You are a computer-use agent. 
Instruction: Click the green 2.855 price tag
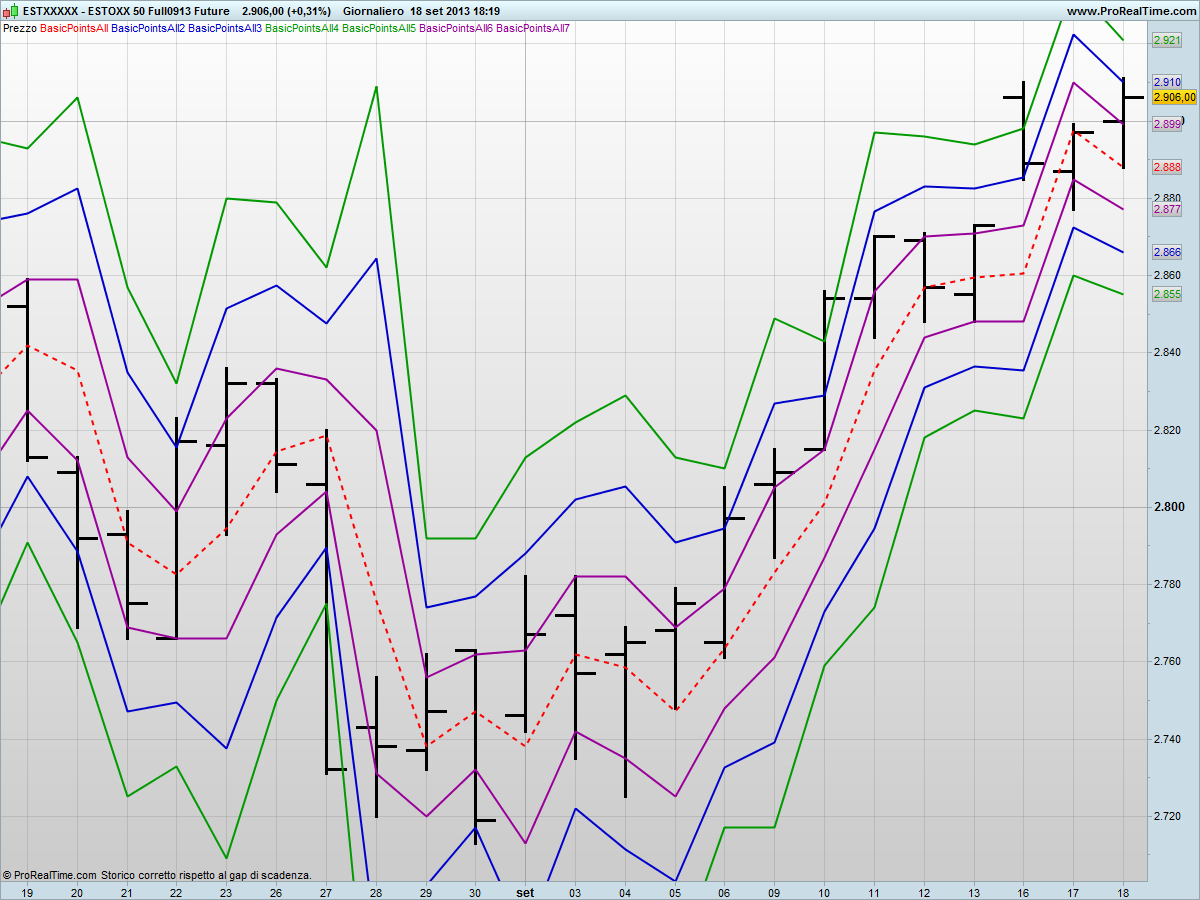pos(1167,294)
